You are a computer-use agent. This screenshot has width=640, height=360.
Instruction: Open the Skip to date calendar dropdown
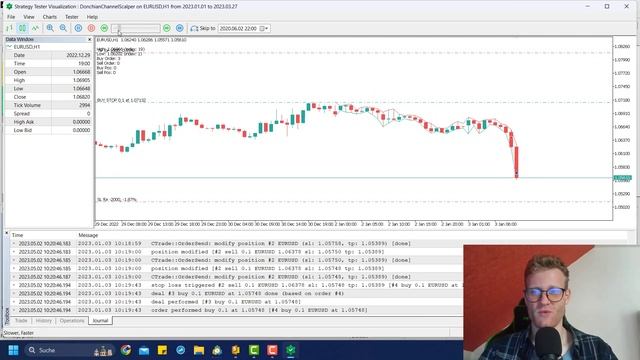264,28
